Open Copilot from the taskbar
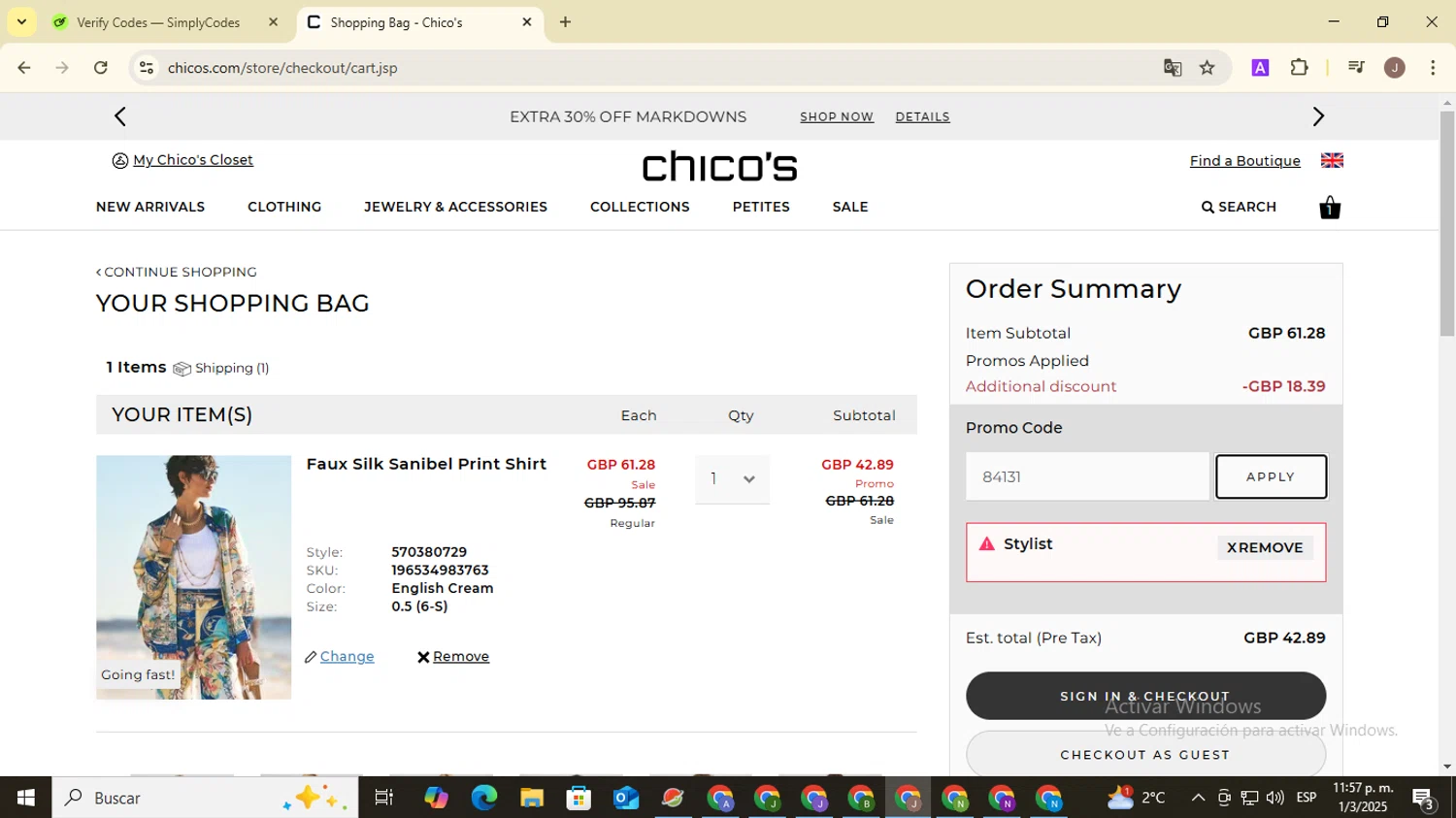The height and width of the screenshot is (818, 1456). click(436, 798)
